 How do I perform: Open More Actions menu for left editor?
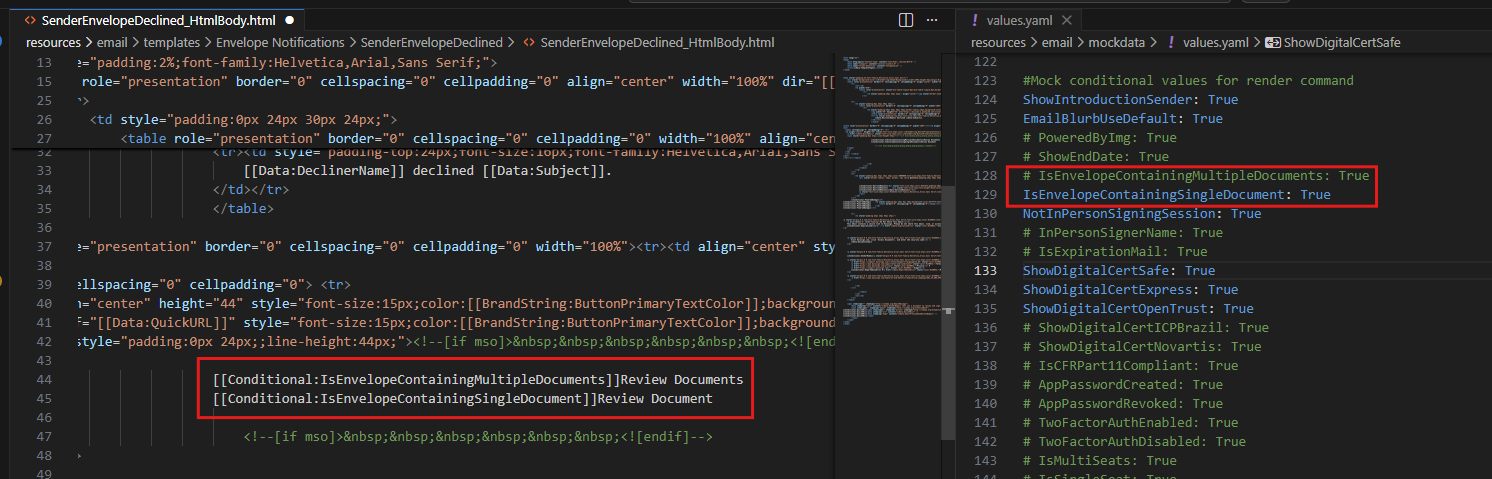(932, 19)
